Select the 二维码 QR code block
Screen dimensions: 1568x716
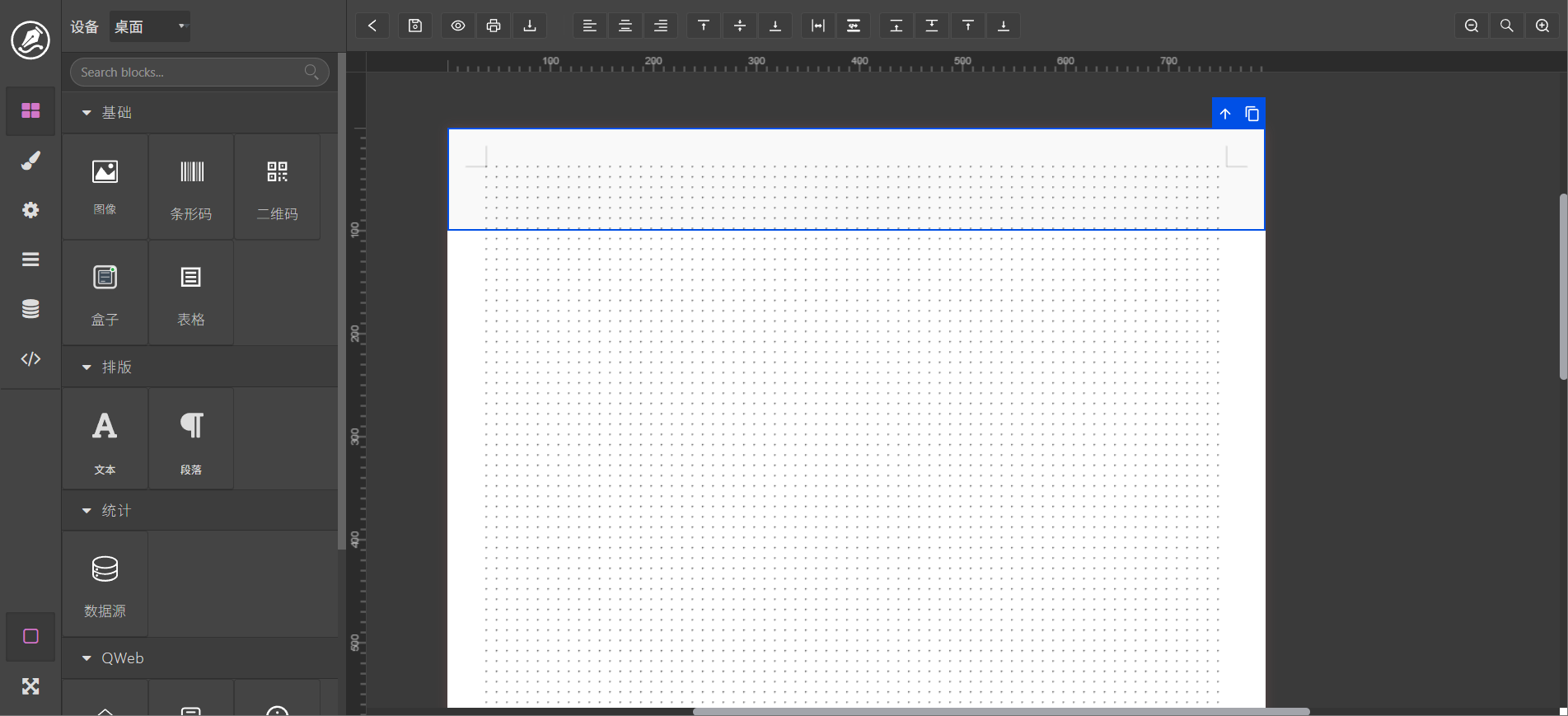pyautogui.click(x=277, y=188)
